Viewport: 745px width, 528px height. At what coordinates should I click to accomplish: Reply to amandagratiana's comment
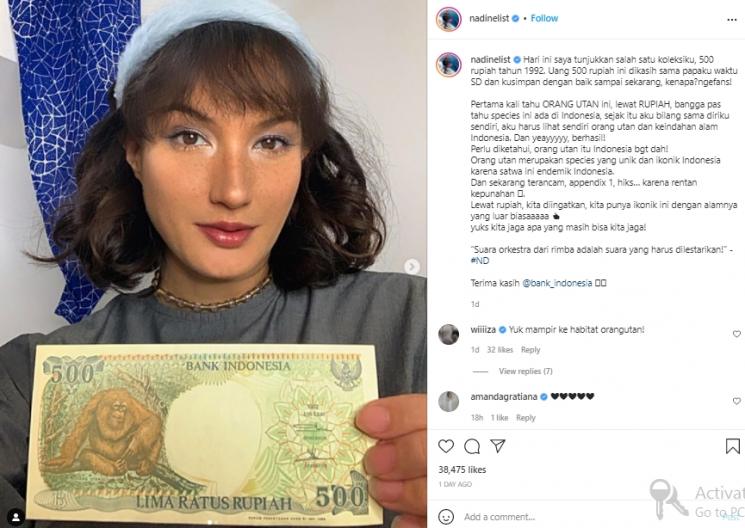525,418
